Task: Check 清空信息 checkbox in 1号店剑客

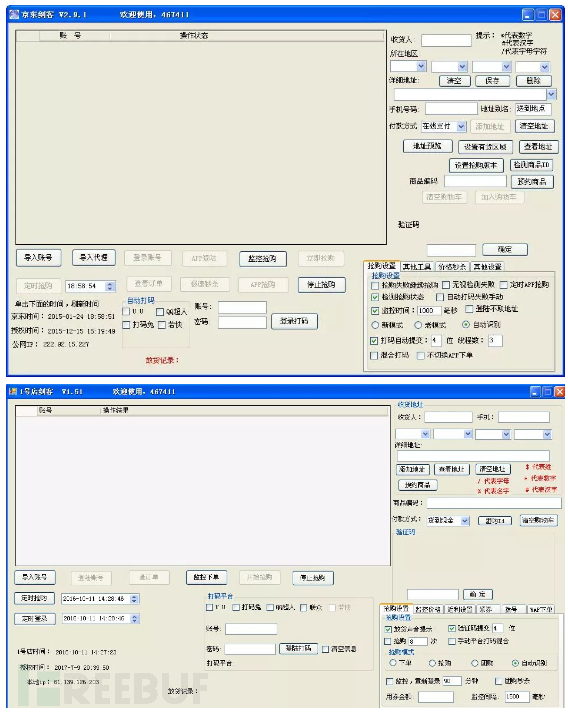Action: click(x=326, y=649)
